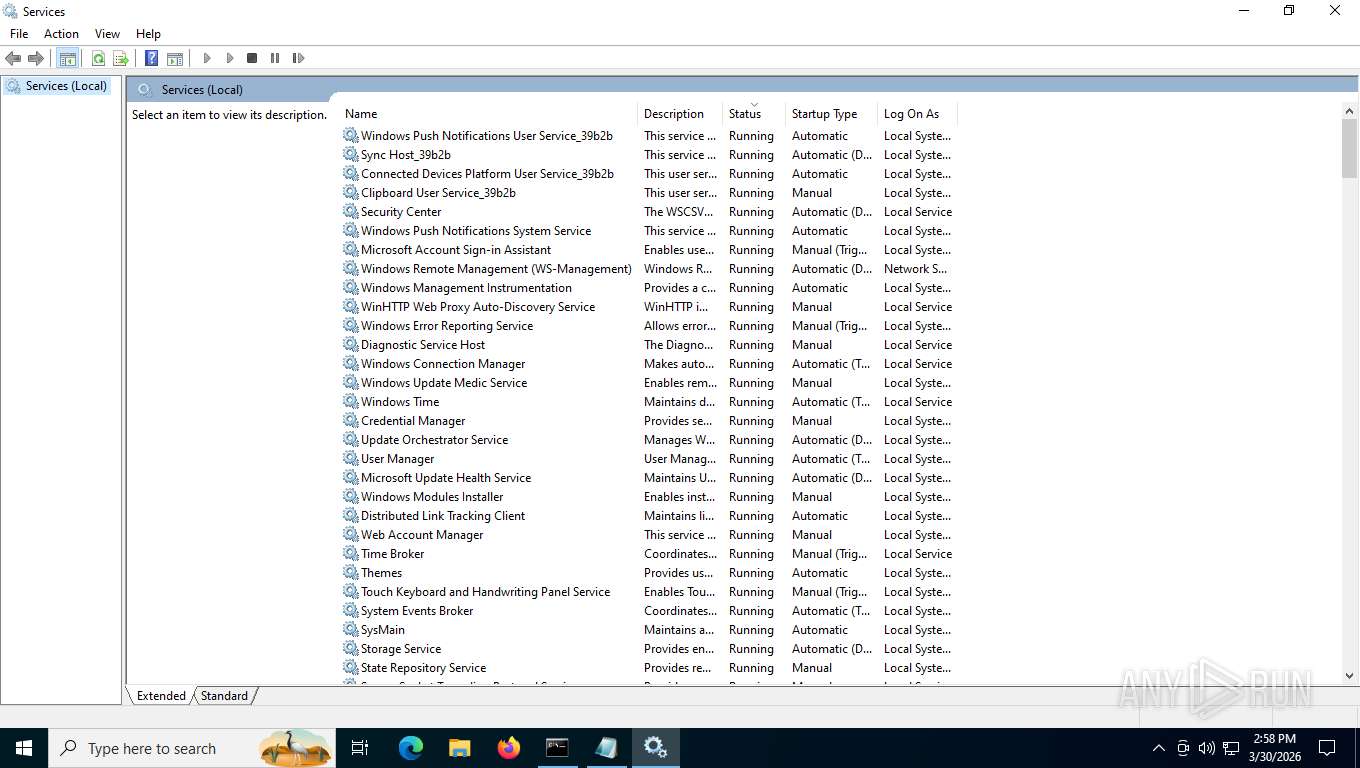The image size is (1360, 768).
Task: Open the Action menu
Action: [x=61, y=34]
